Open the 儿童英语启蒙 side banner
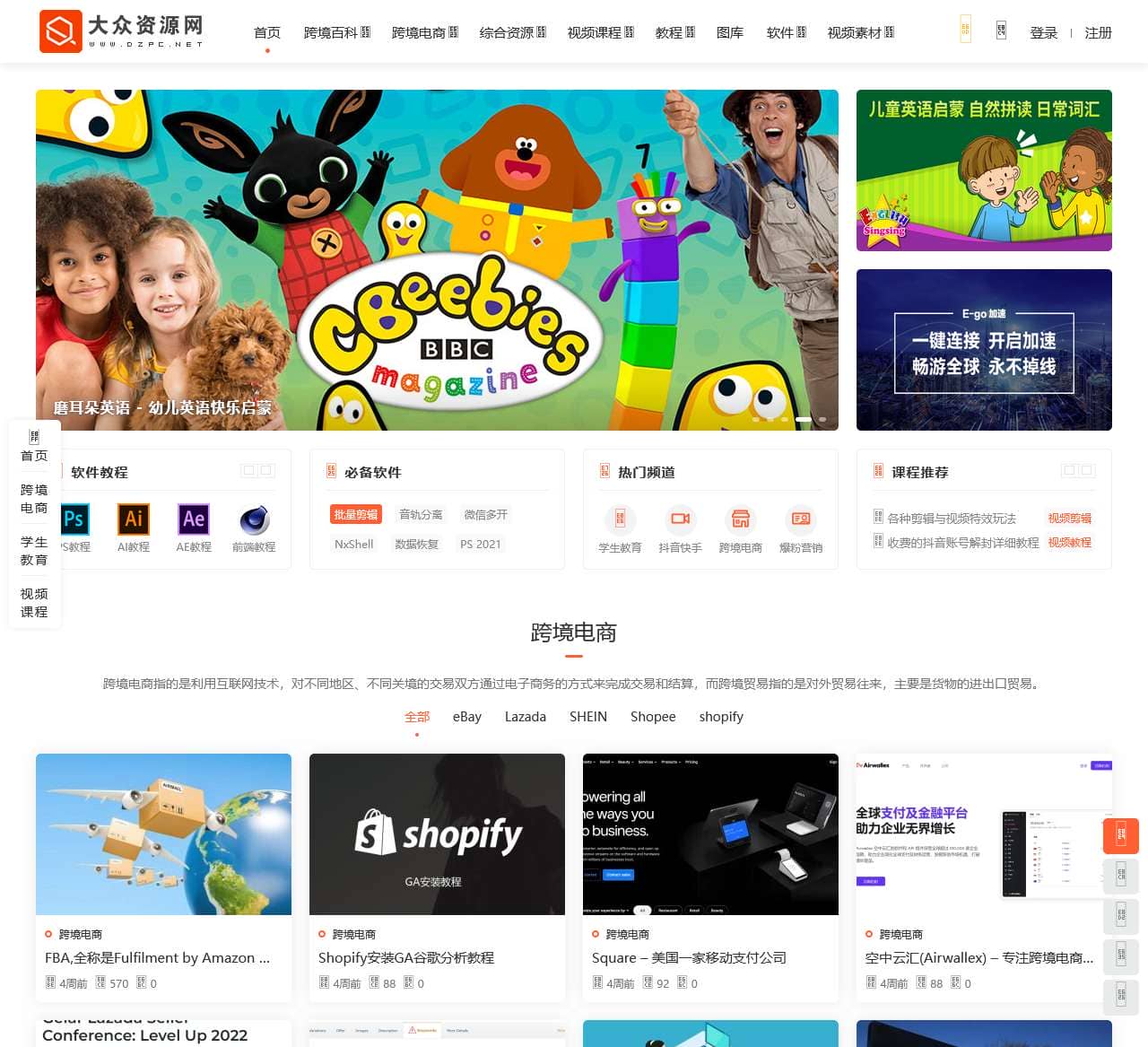The height and width of the screenshot is (1047, 1148). pos(984,170)
